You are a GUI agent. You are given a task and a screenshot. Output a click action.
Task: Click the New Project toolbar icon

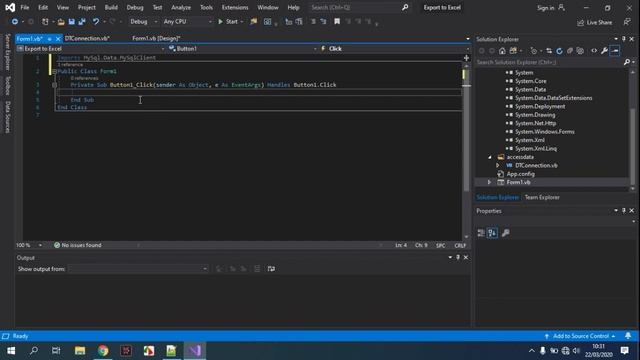45,22
